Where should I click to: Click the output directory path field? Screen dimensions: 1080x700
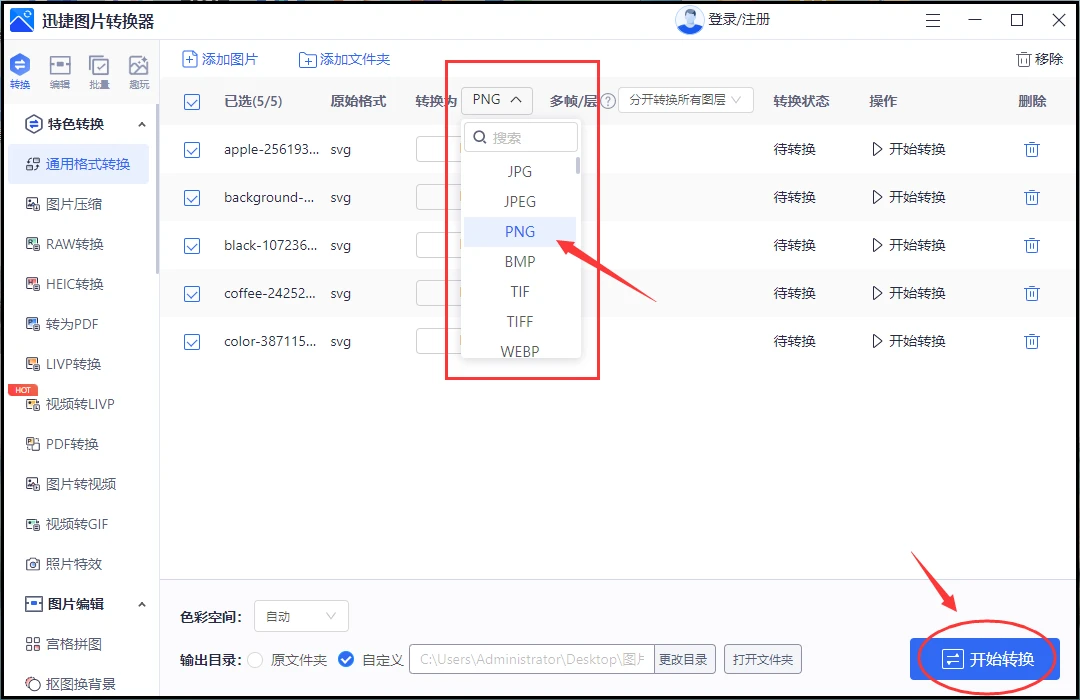[x=532, y=659]
